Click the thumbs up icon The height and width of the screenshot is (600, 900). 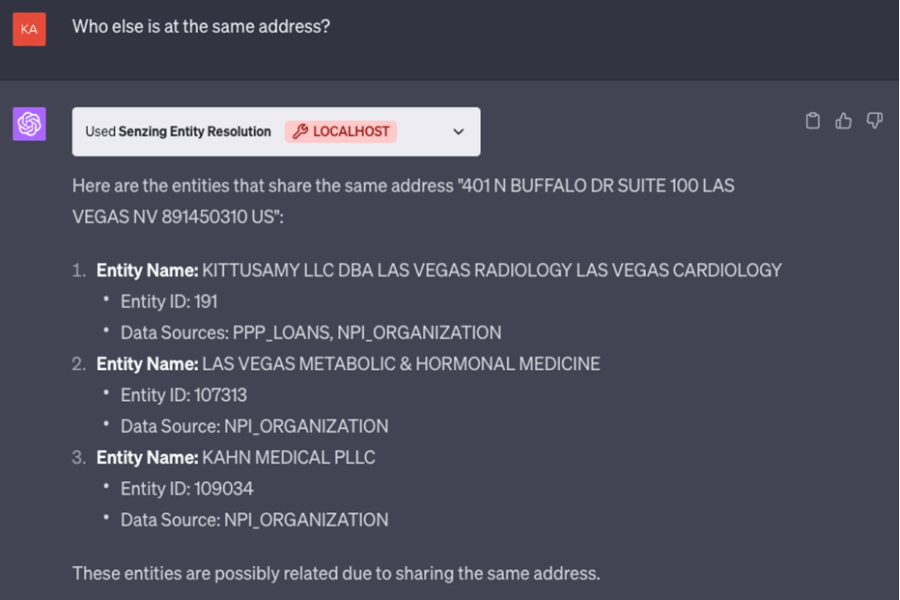(x=844, y=121)
